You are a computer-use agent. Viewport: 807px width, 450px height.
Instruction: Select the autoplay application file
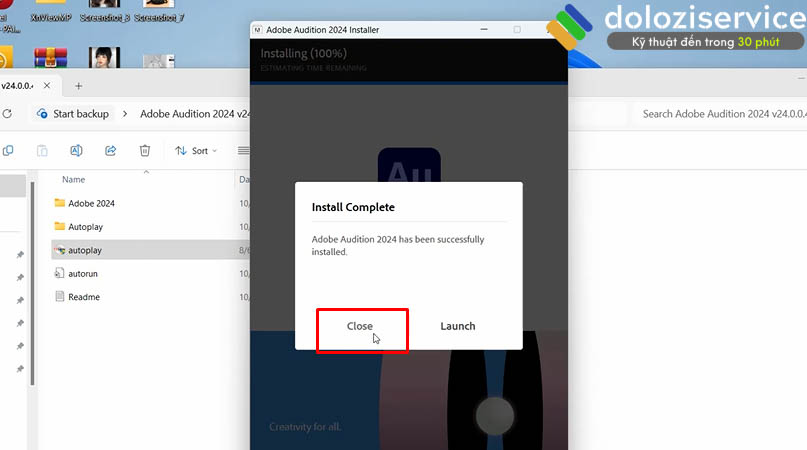click(x=85, y=250)
